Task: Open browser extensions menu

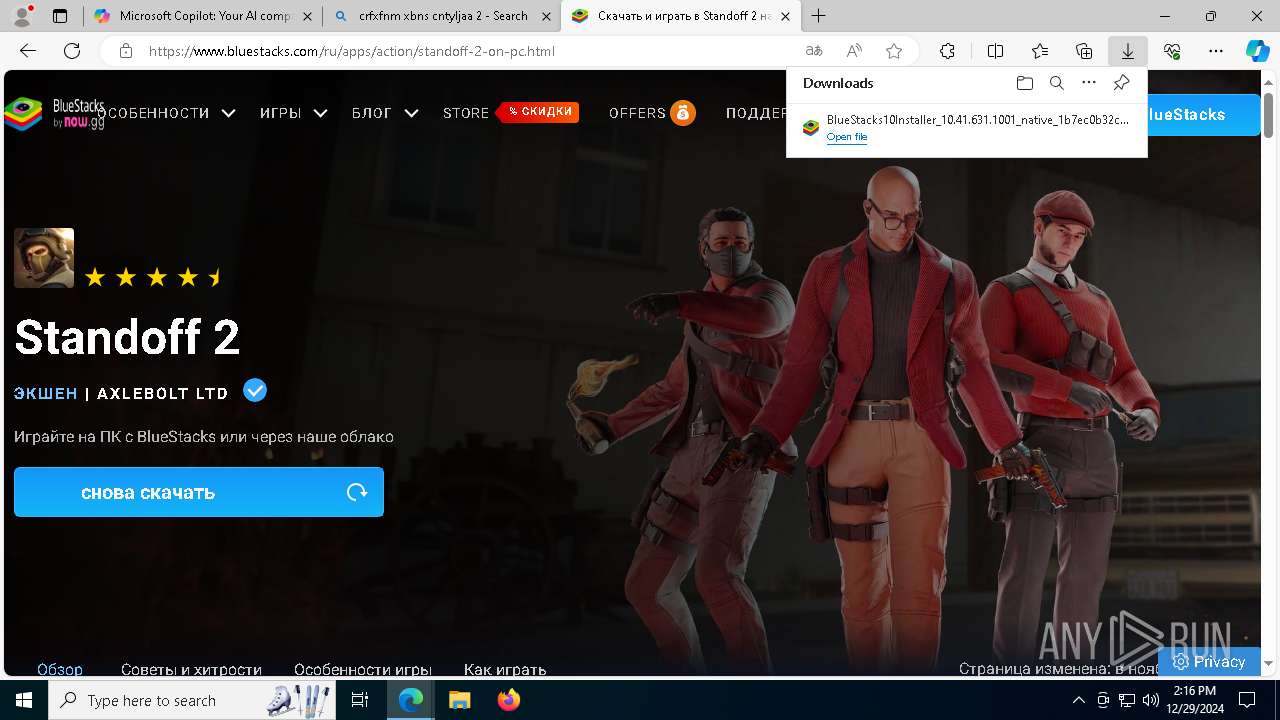Action: [x=947, y=51]
